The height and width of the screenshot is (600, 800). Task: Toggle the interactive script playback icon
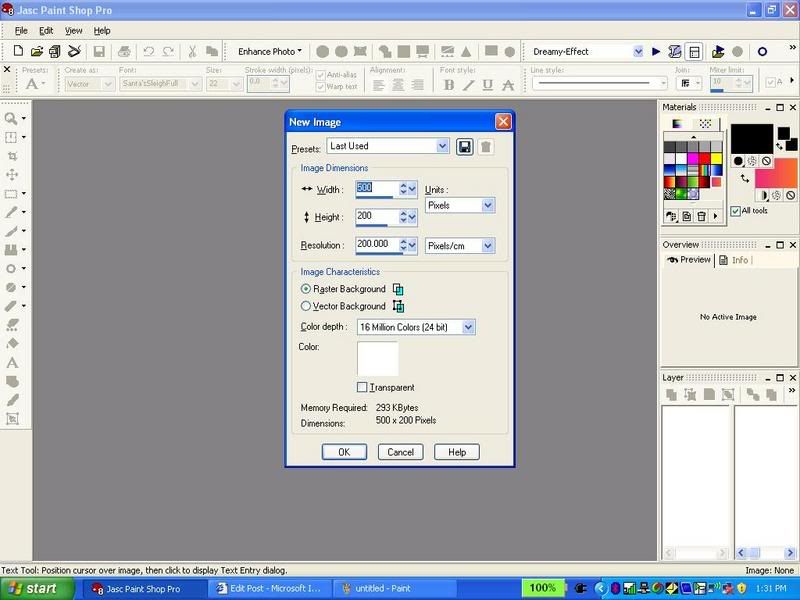(694, 51)
